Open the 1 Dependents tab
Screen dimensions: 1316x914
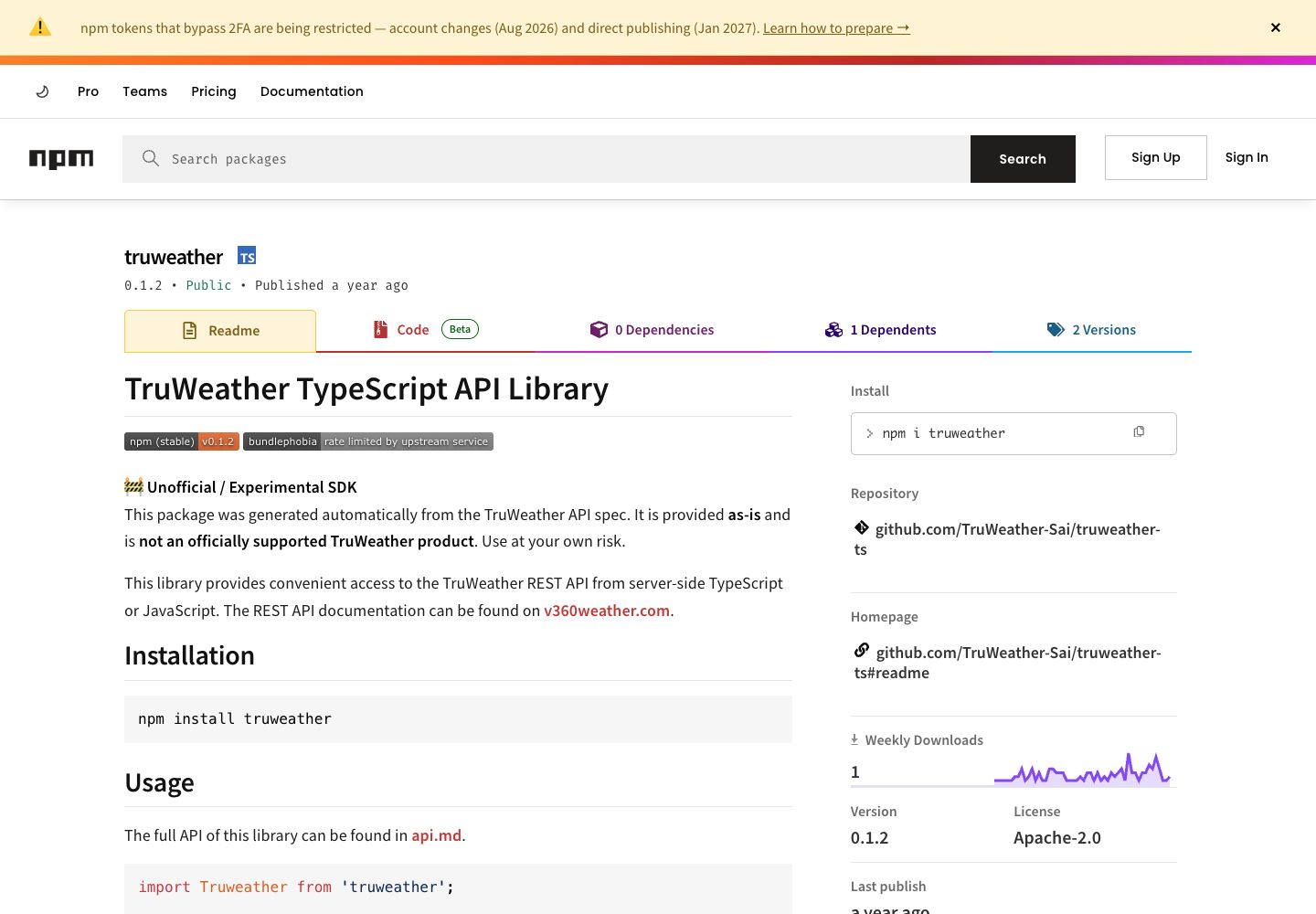880,330
